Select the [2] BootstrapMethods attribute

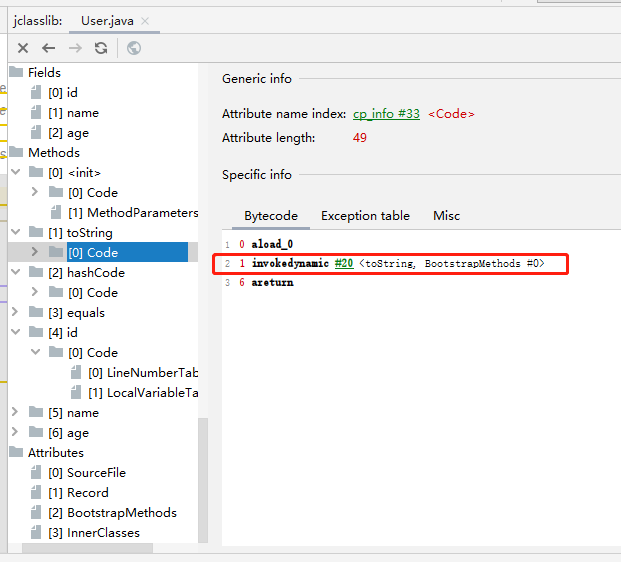112,513
